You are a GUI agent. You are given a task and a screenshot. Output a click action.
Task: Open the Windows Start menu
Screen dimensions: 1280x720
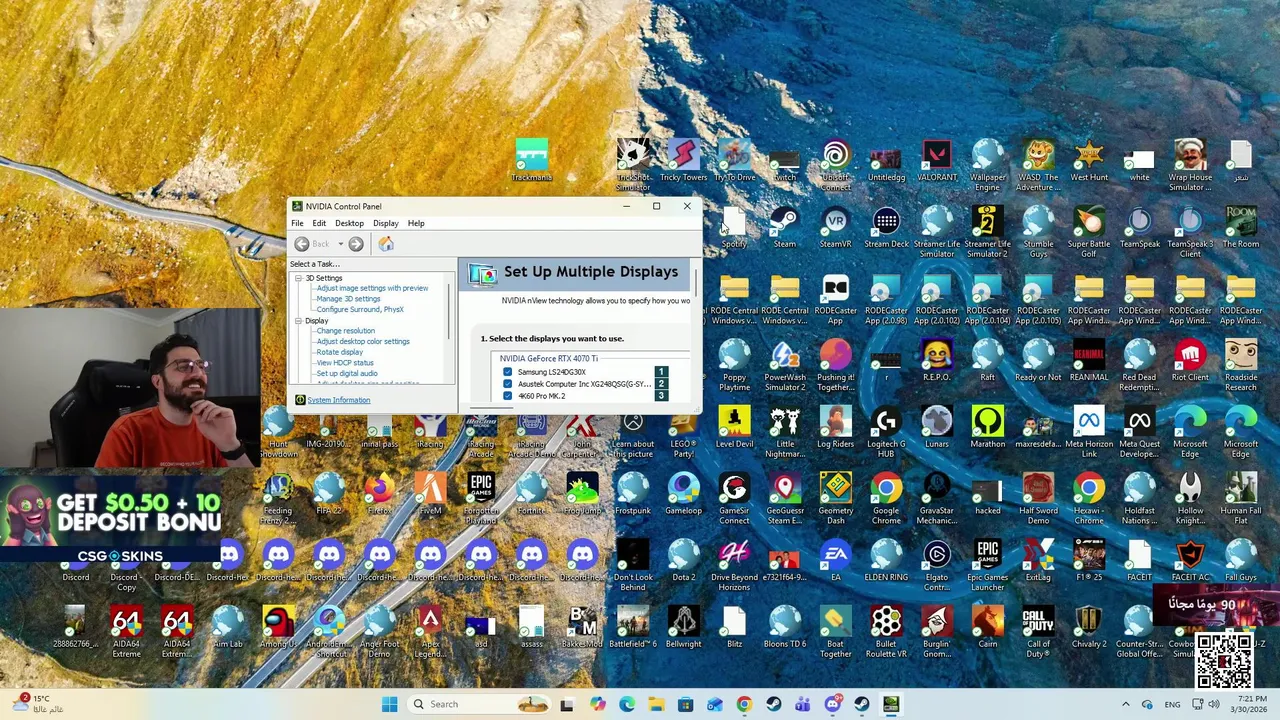point(389,704)
